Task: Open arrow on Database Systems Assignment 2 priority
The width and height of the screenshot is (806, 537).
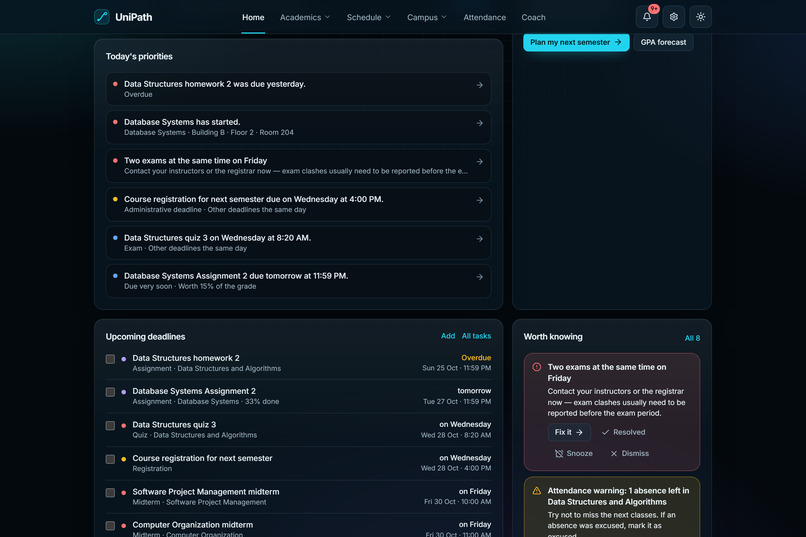Action: [479, 277]
